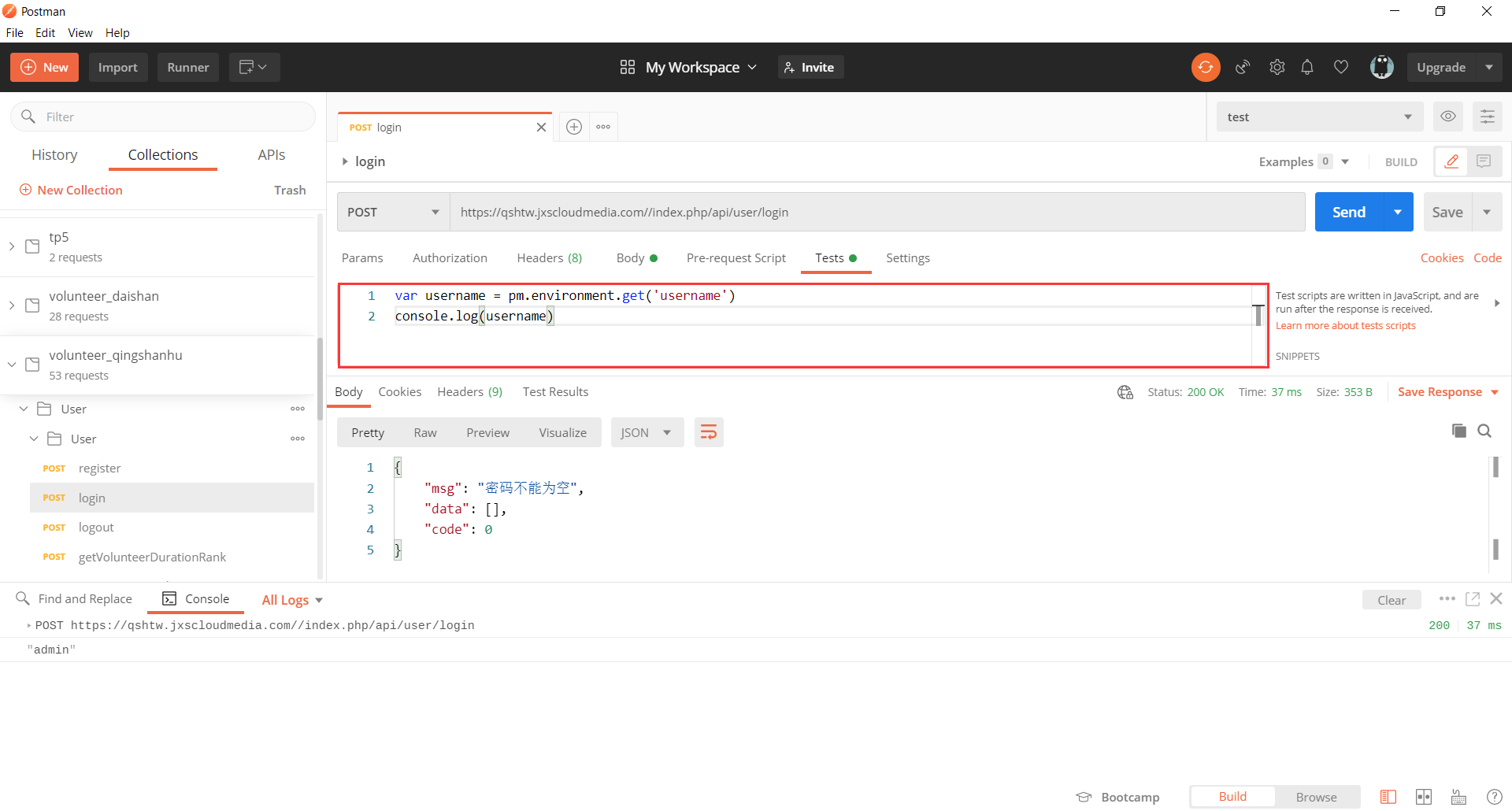Open My Workspace switcher
This screenshot has width=1512, height=811.
688,67
